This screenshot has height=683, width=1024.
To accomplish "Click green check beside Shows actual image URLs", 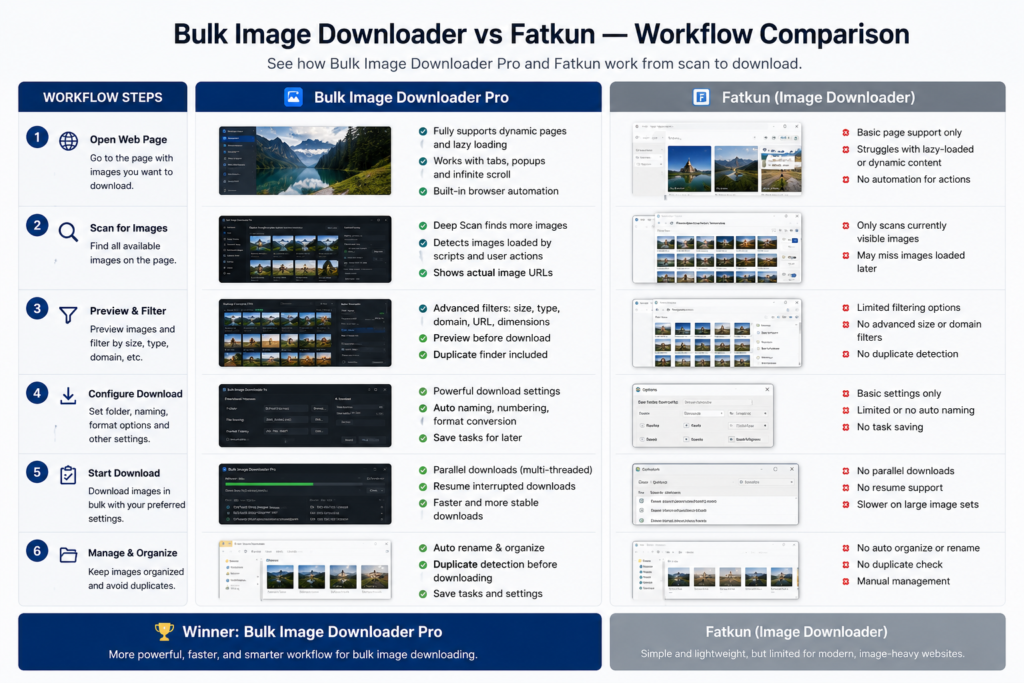I will [x=423, y=273].
